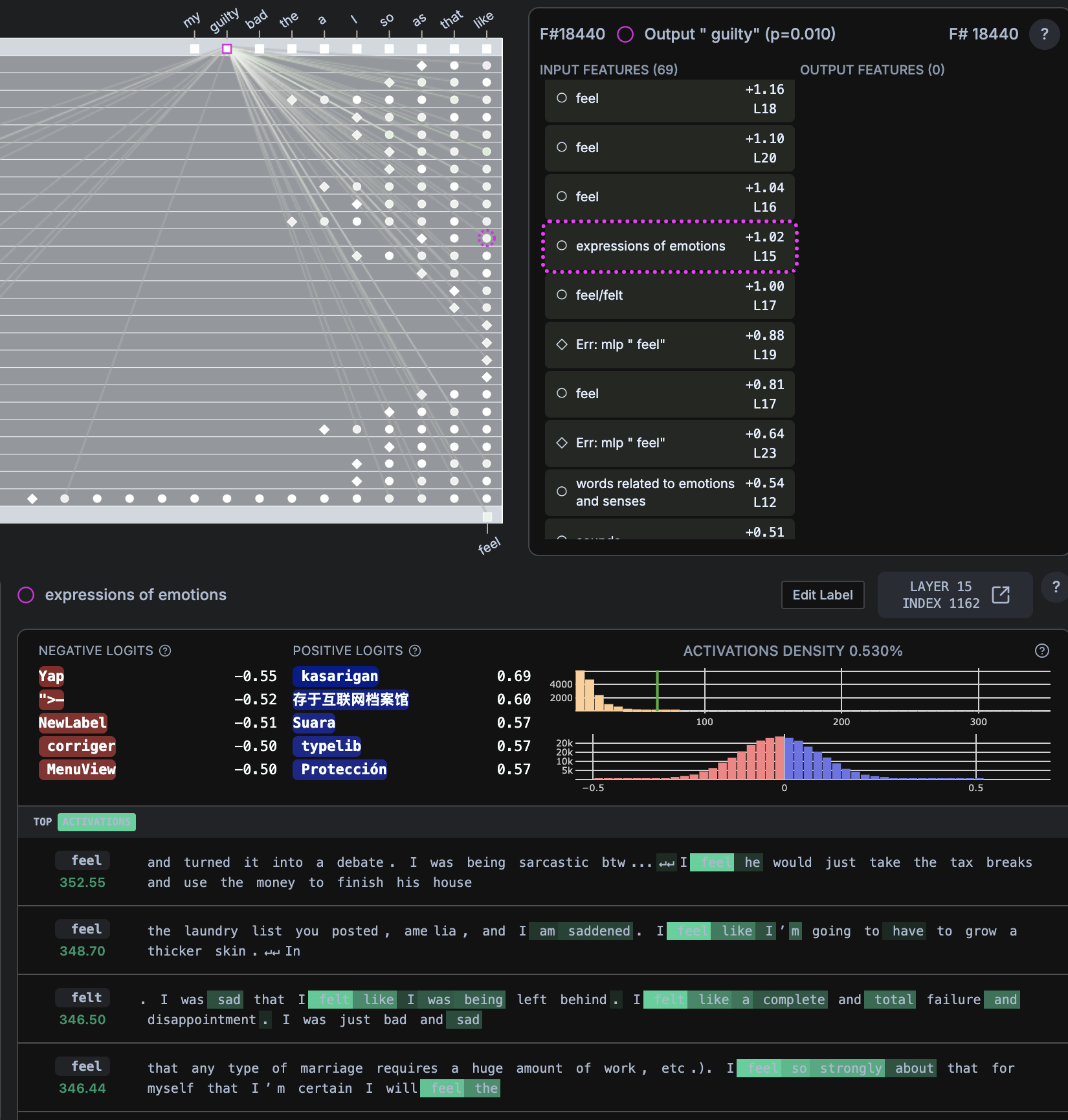The image size is (1068, 1120).
Task: Click activation value 352.55
Action: pyautogui.click(x=82, y=882)
